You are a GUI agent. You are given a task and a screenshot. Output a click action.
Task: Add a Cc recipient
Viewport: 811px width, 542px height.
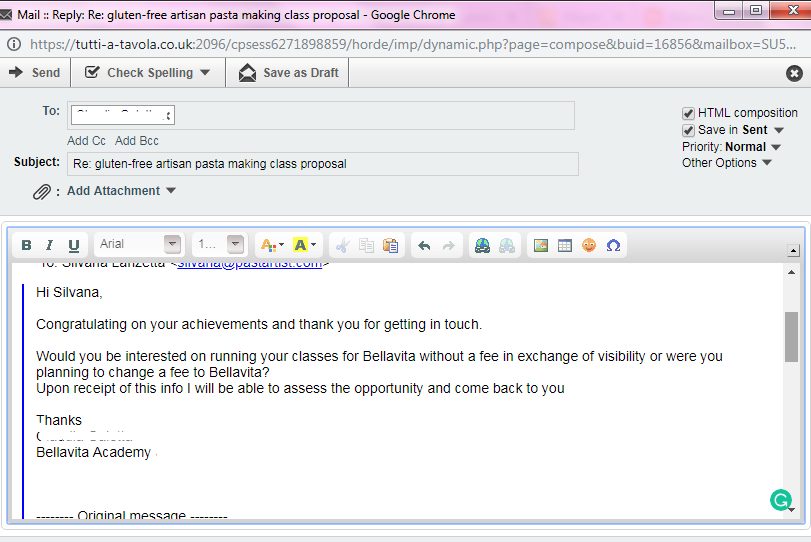coord(86,141)
